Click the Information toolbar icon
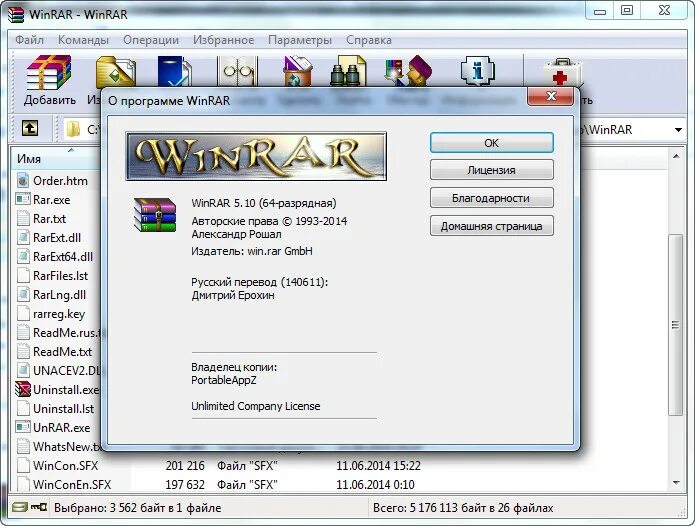Screen dimensions: 695x526 (x=477, y=71)
